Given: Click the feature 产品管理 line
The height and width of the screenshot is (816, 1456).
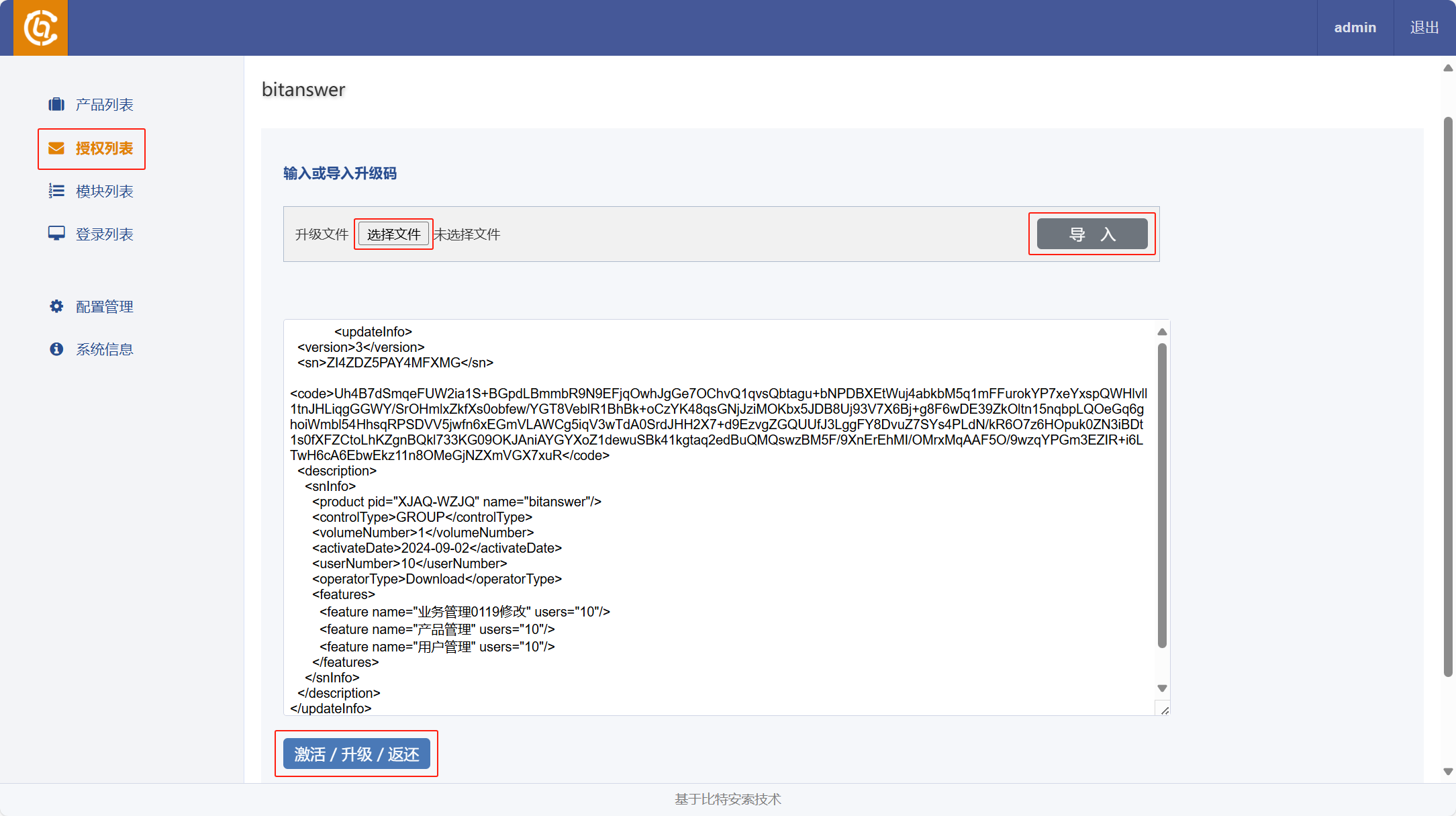Looking at the screenshot, I should (x=437, y=629).
